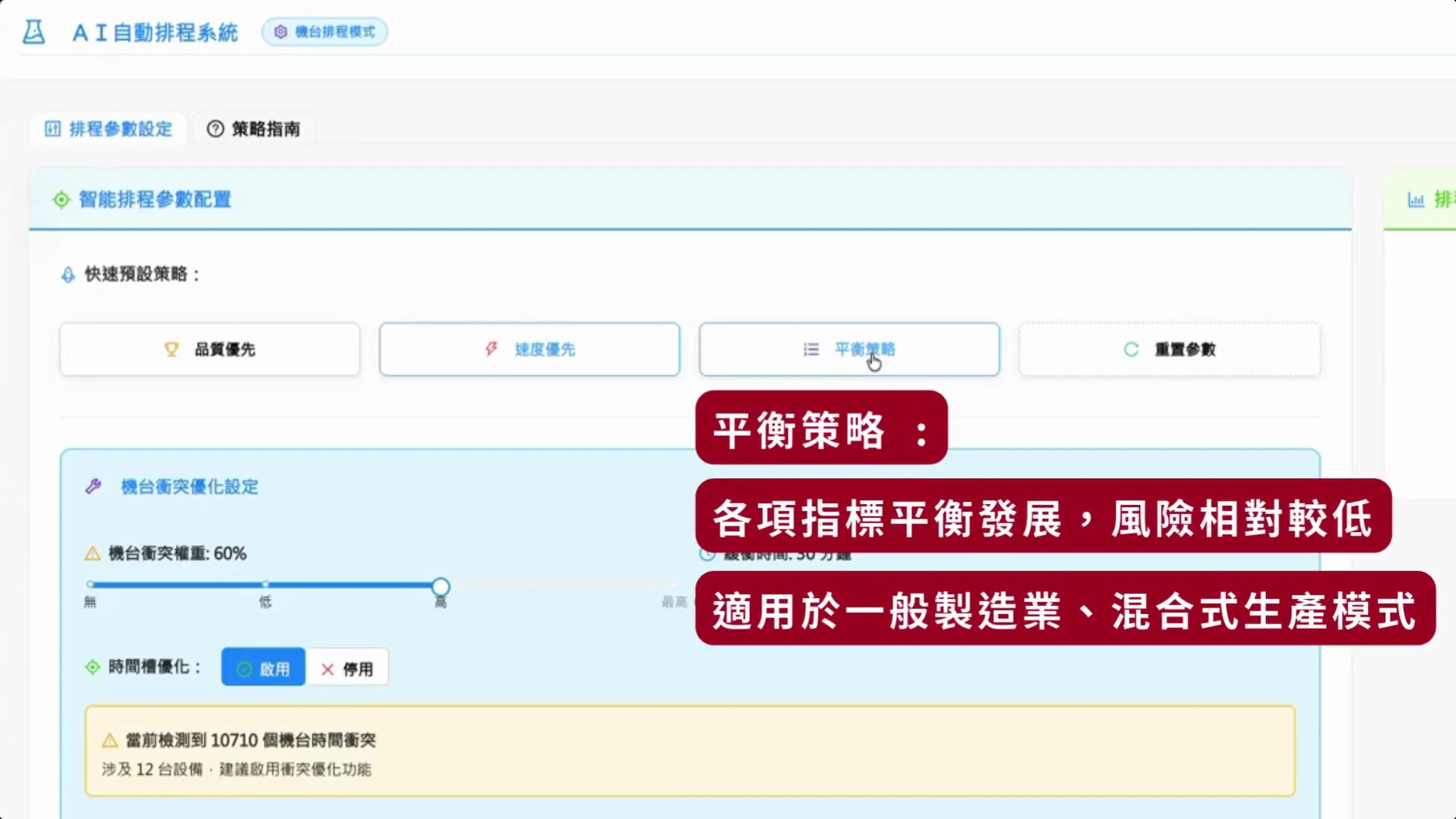Click the flask logo icon in header

tap(34, 32)
